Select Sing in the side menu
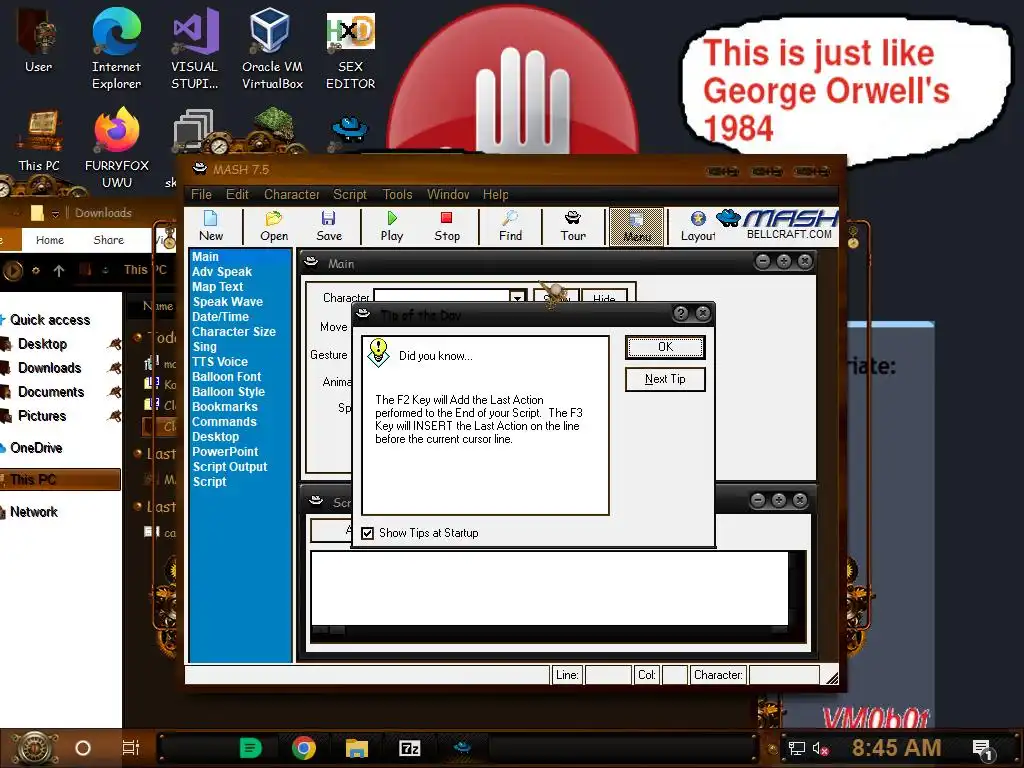Viewport: 1024px width, 768px height. click(x=204, y=347)
